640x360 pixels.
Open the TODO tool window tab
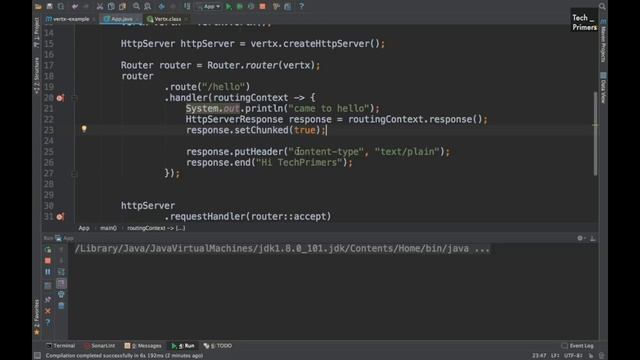[218, 346]
